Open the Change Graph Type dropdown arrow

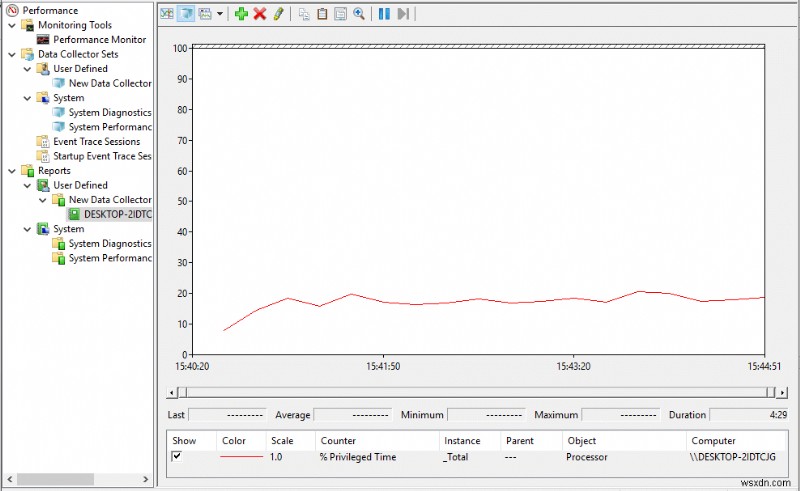click(219, 15)
